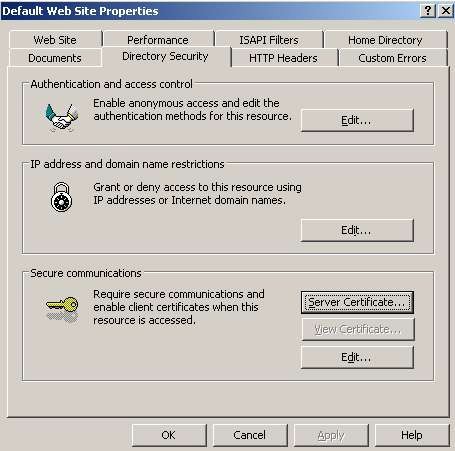This screenshot has width=455, height=451.
Task: Click the padlock IP restrictions icon
Action: coord(61,197)
